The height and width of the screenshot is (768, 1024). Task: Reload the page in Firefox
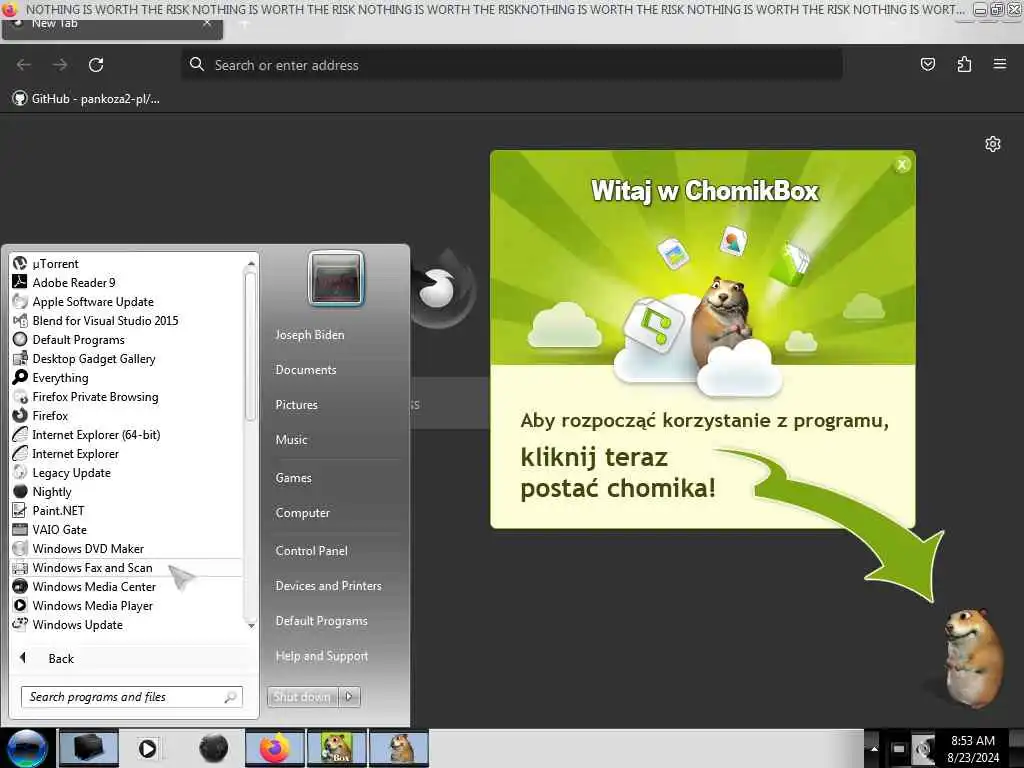(x=96, y=65)
